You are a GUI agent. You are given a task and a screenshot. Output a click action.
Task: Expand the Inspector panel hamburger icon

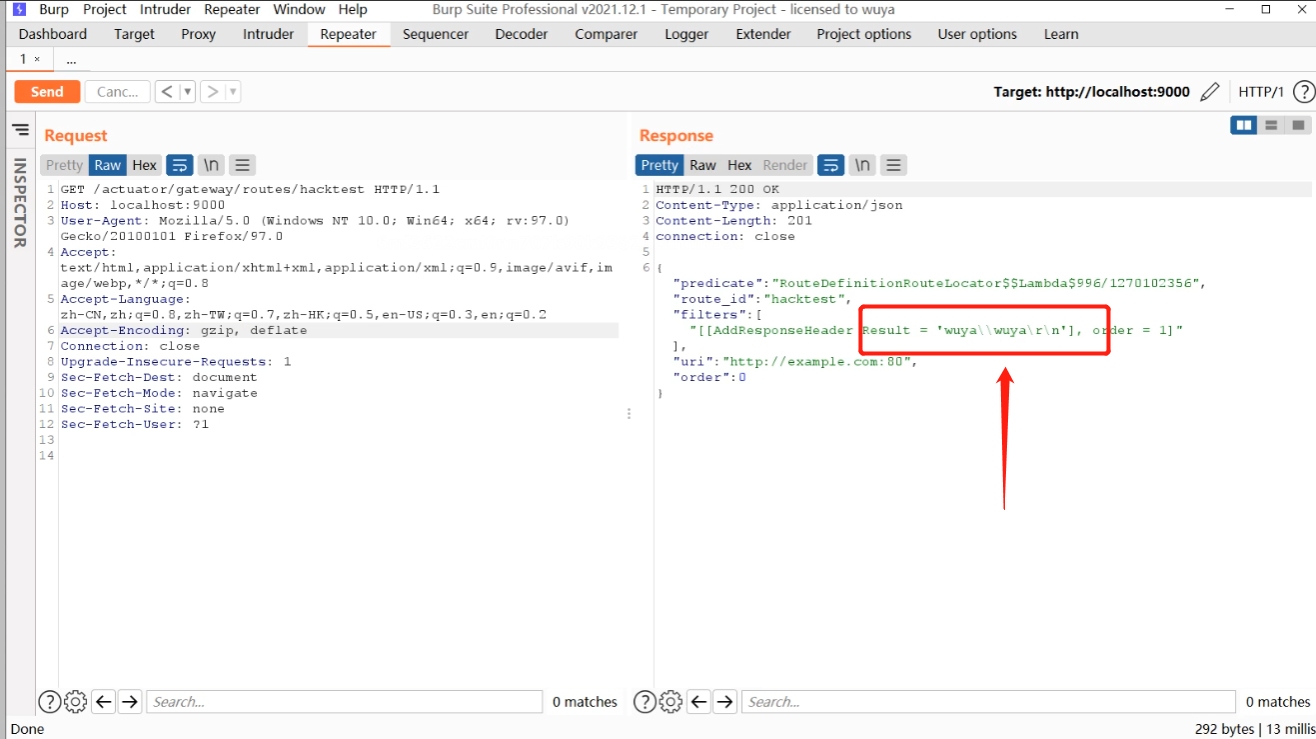click(x=20, y=130)
